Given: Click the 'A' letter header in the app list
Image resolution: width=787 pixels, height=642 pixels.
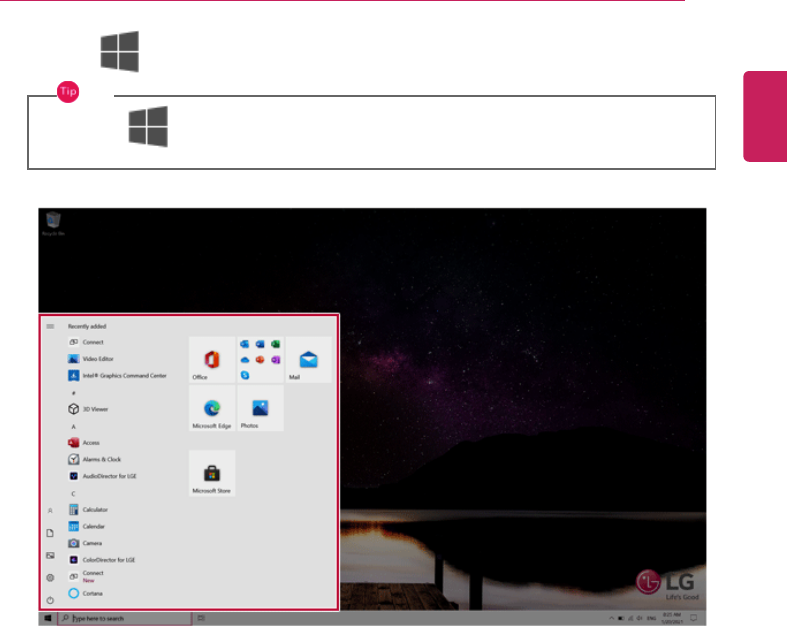Looking at the screenshot, I should click(x=73, y=427).
